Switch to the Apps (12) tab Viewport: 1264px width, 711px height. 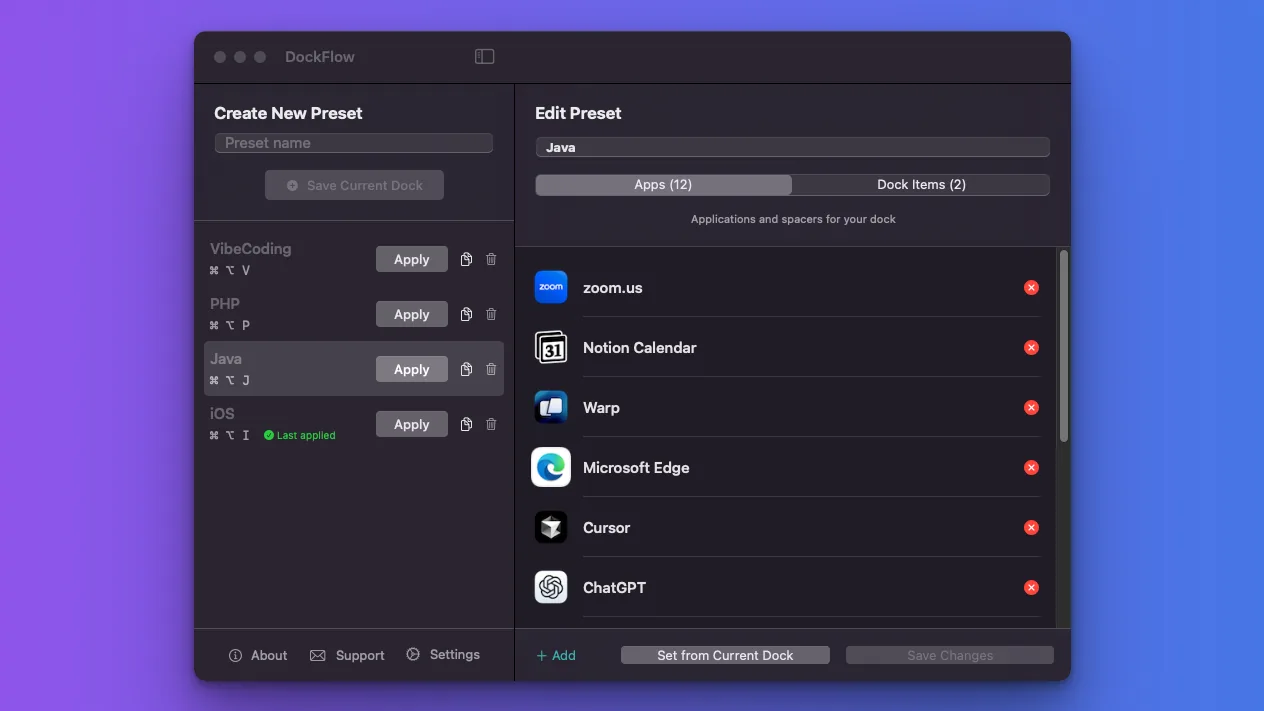pyautogui.click(x=663, y=184)
